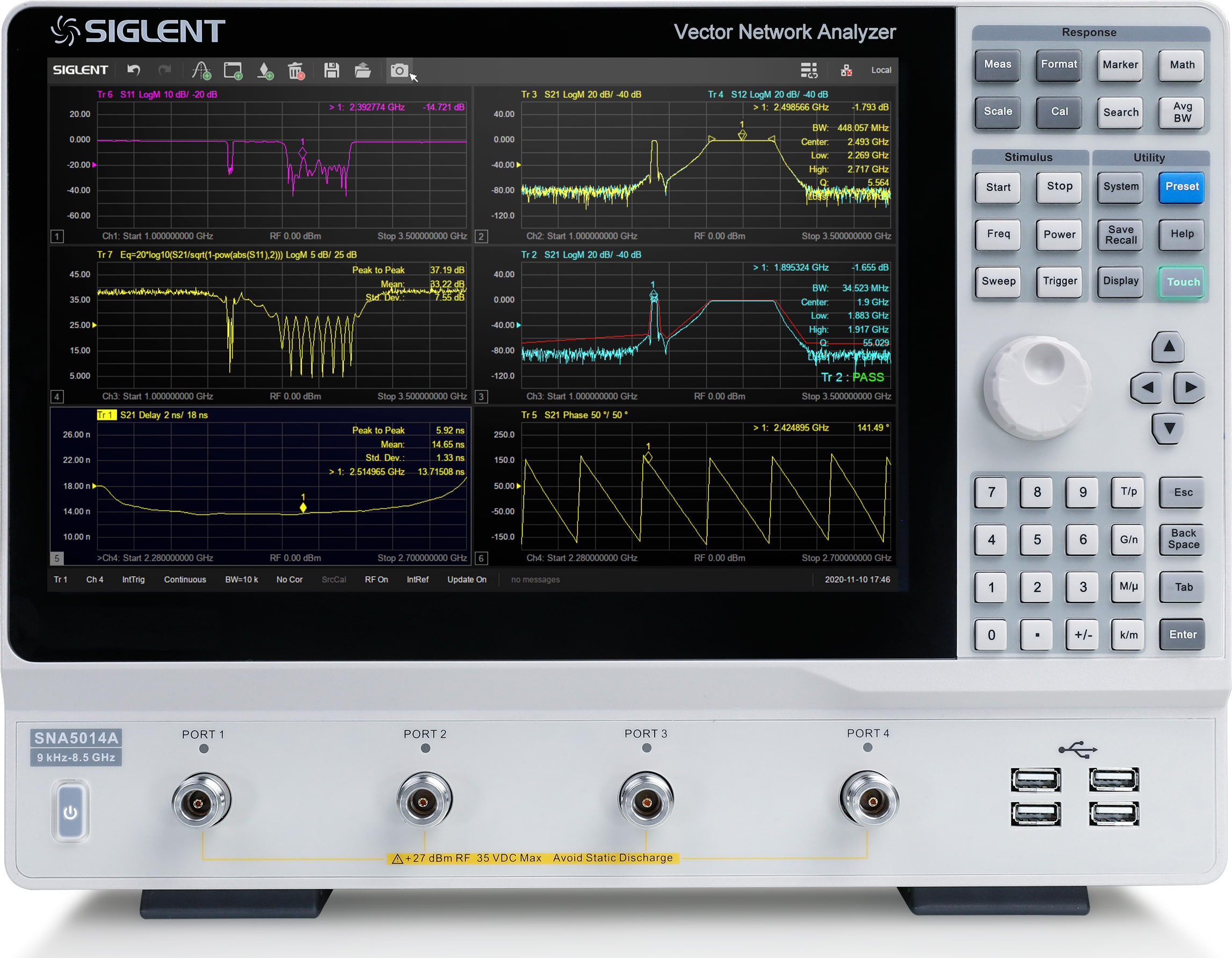Click the undo arrow in the toolbar
Viewport: 1232px width, 958px height.
pos(133,70)
